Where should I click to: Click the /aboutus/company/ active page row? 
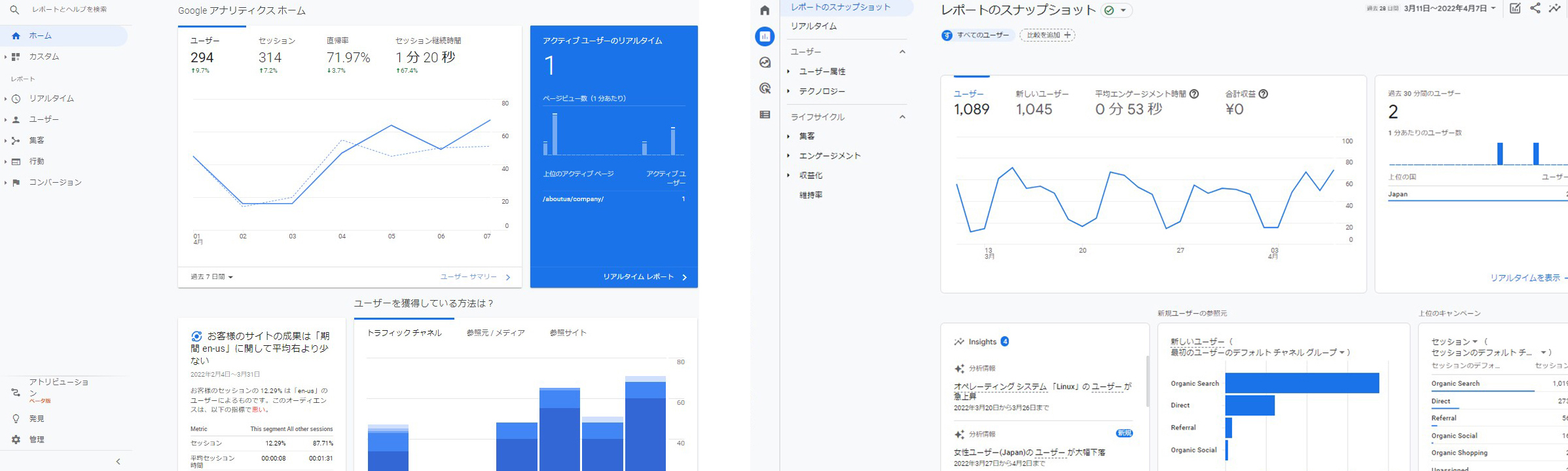[x=614, y=199]
